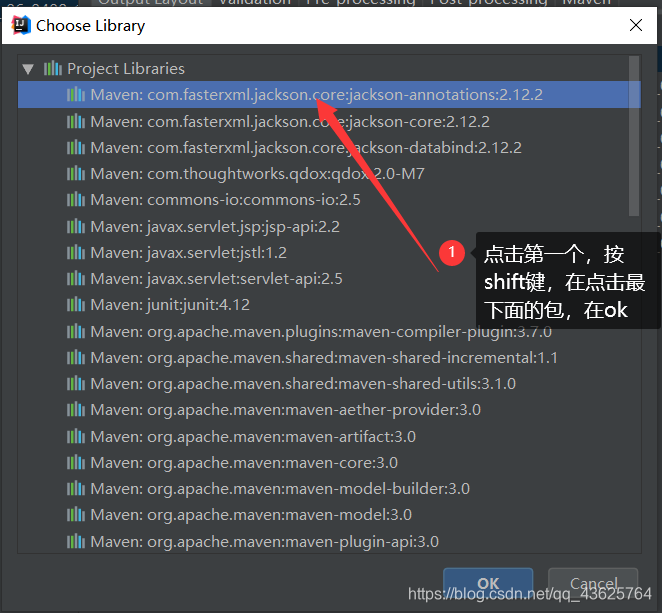Select maven-model-builder:3.0 library
Screen dimensions: 662x613
pos(280,489)
